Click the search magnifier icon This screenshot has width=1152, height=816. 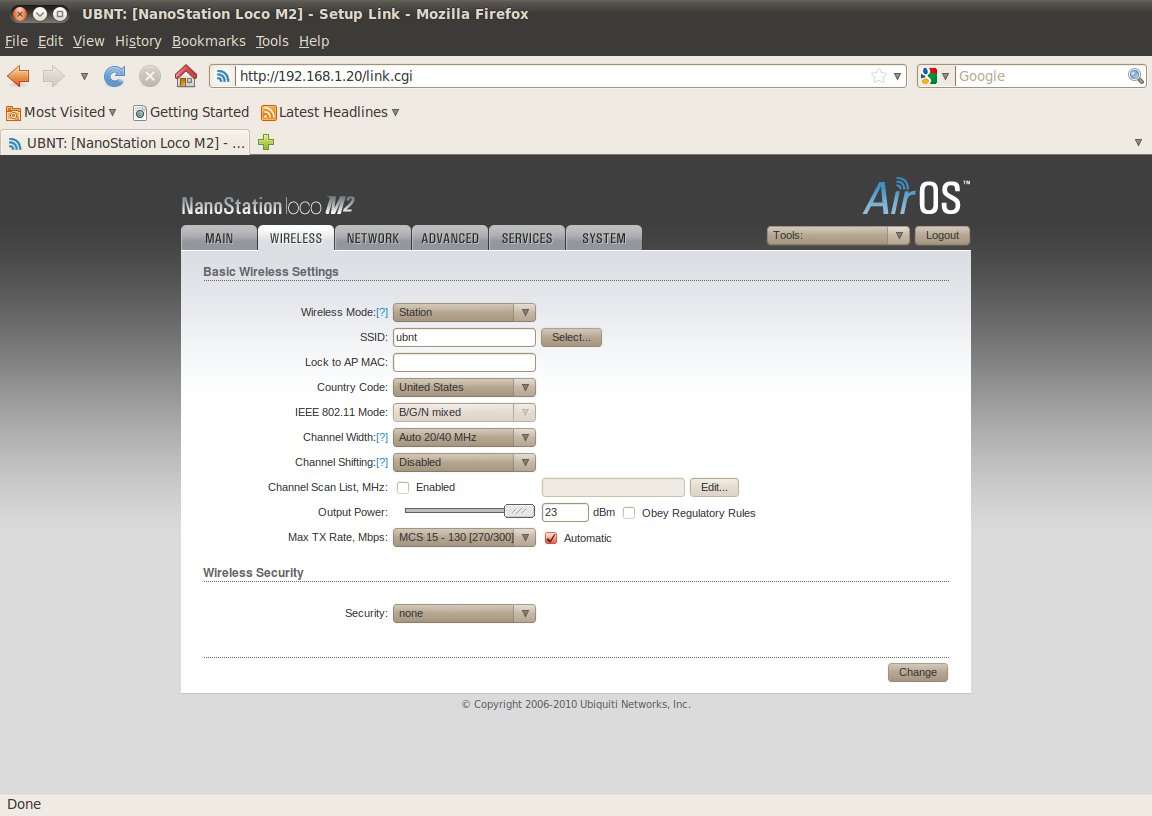tap(1136, 76)
